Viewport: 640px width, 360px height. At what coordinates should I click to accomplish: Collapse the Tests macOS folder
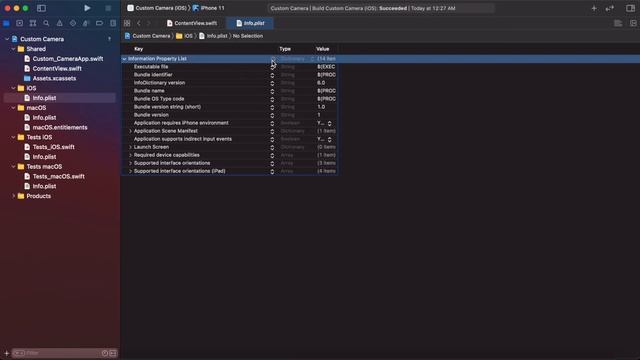[13, 167]
